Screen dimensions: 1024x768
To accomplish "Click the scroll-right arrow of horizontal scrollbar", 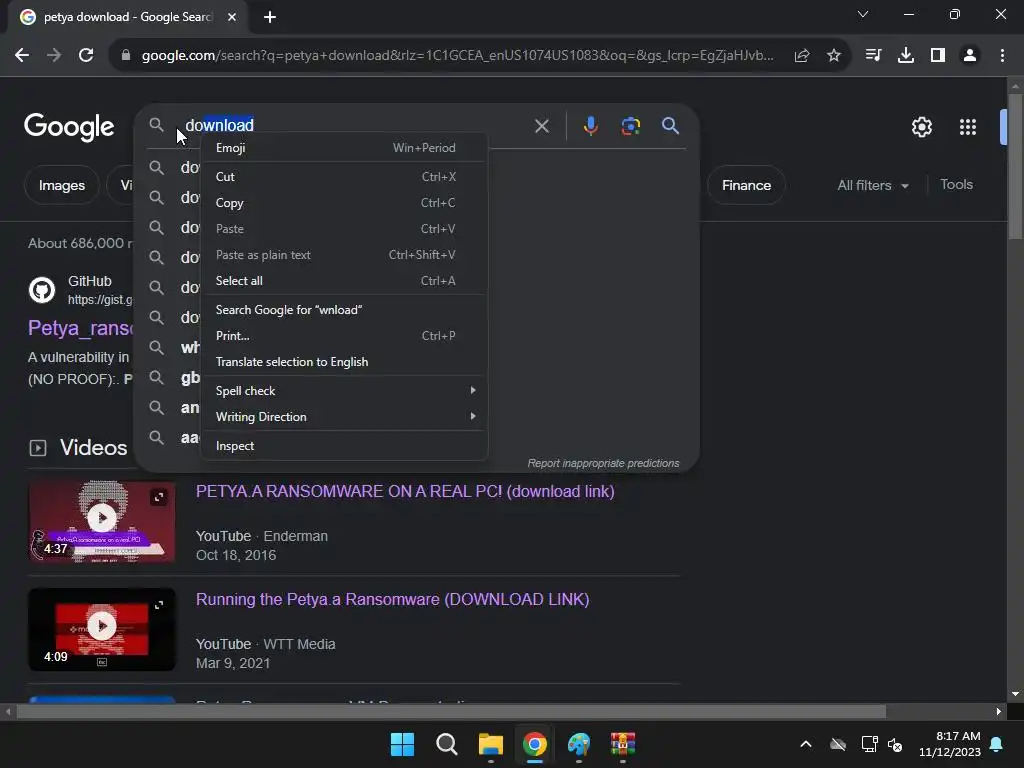I will [999, 712].
